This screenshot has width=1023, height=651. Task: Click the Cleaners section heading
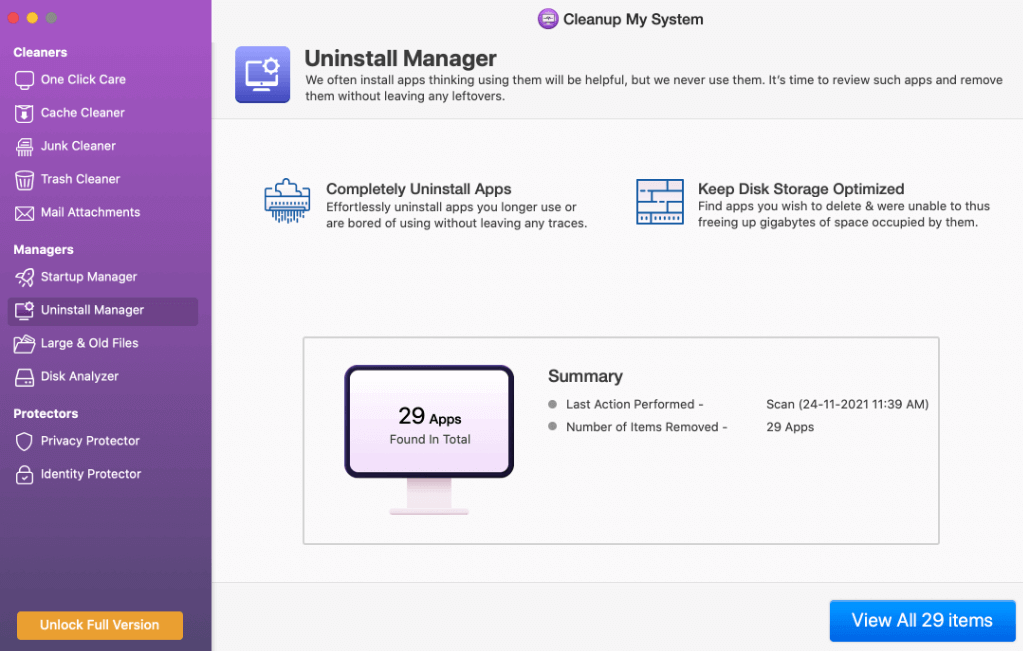click(40, 52)
